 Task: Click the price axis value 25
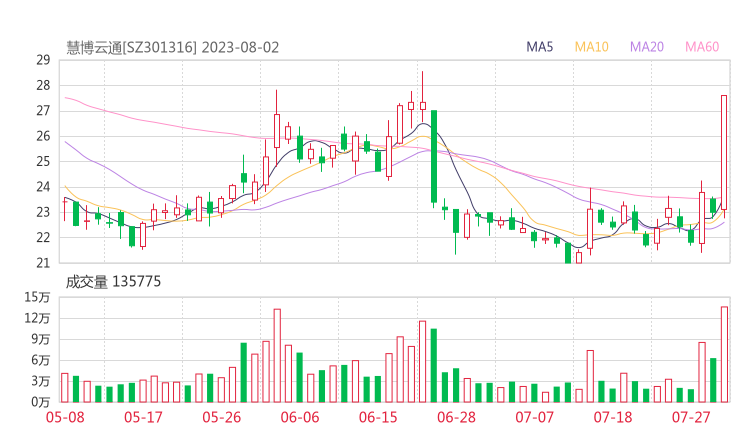43,161
